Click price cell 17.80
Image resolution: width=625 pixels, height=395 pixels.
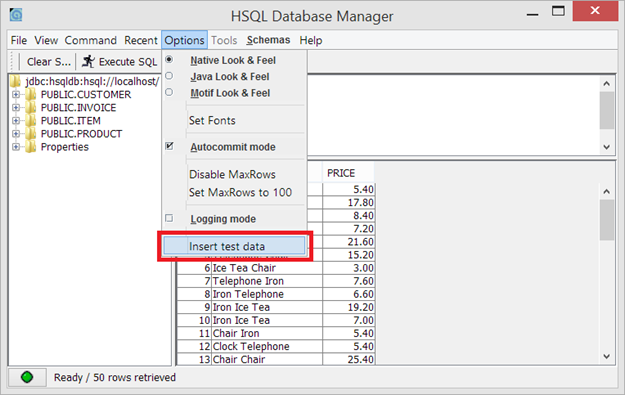point(349,202)
